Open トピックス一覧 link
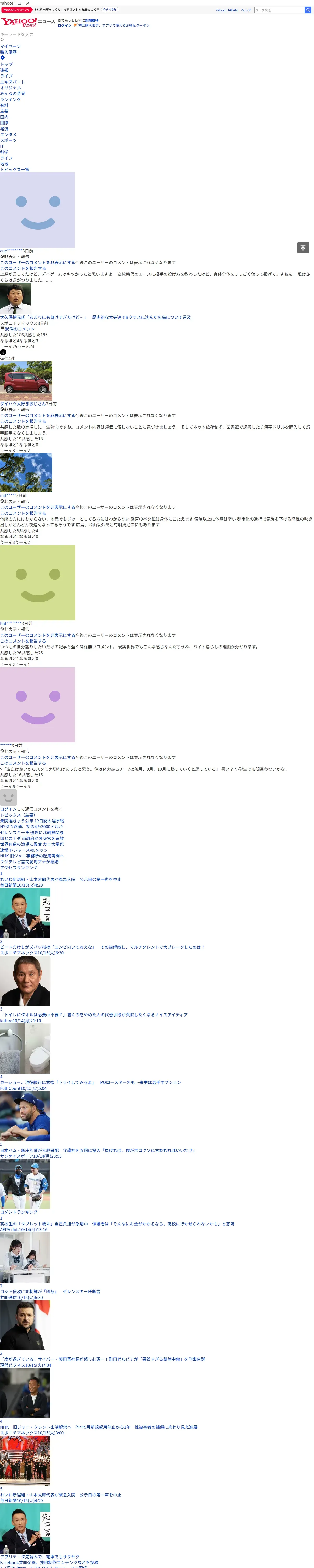Screen dimensions: 314x1568 15,170
